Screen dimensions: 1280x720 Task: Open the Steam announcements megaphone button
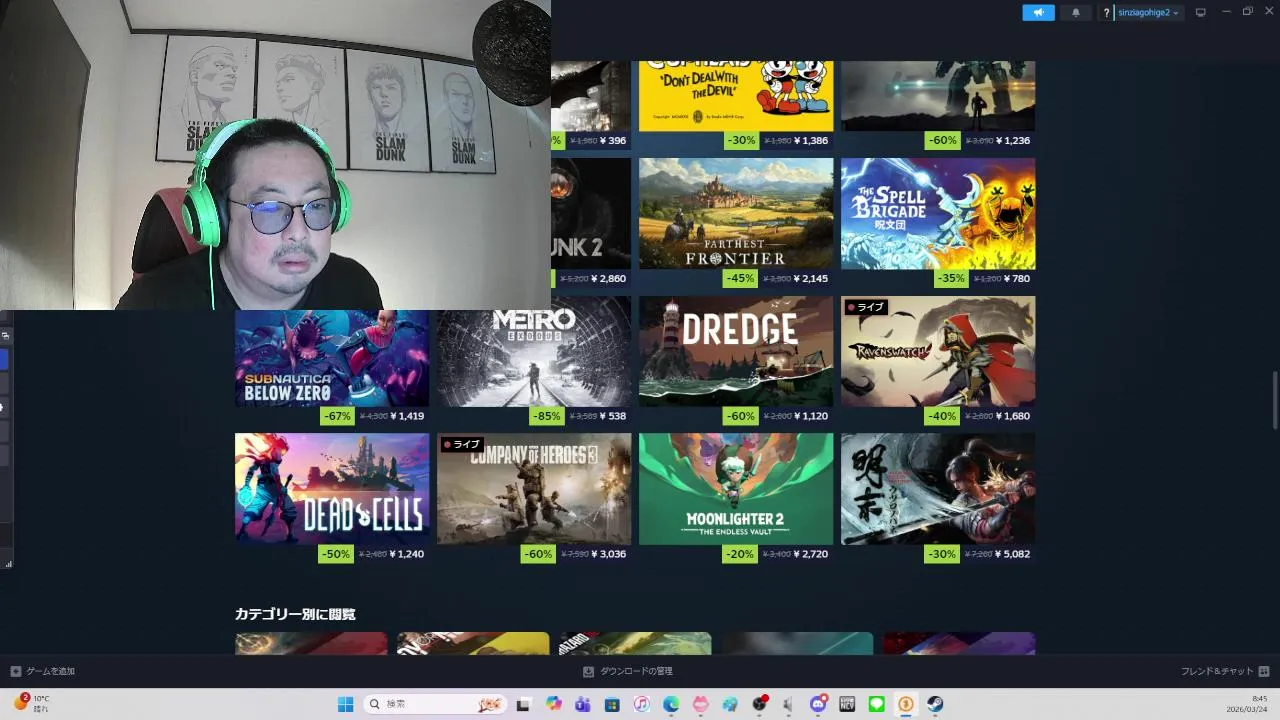[x=1038, y=12]
